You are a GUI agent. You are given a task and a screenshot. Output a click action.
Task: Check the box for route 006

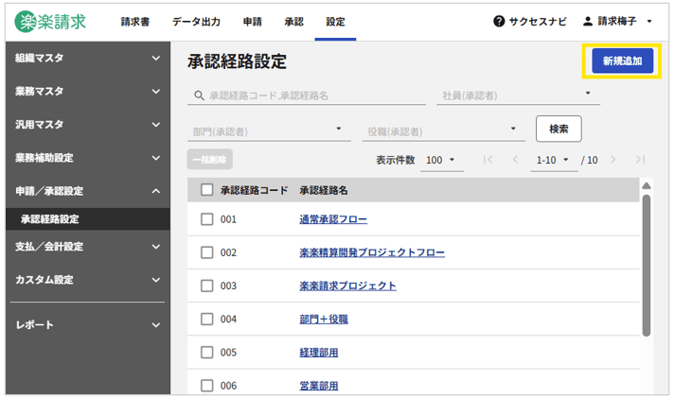pyautogui.click(x=207, y=386)
